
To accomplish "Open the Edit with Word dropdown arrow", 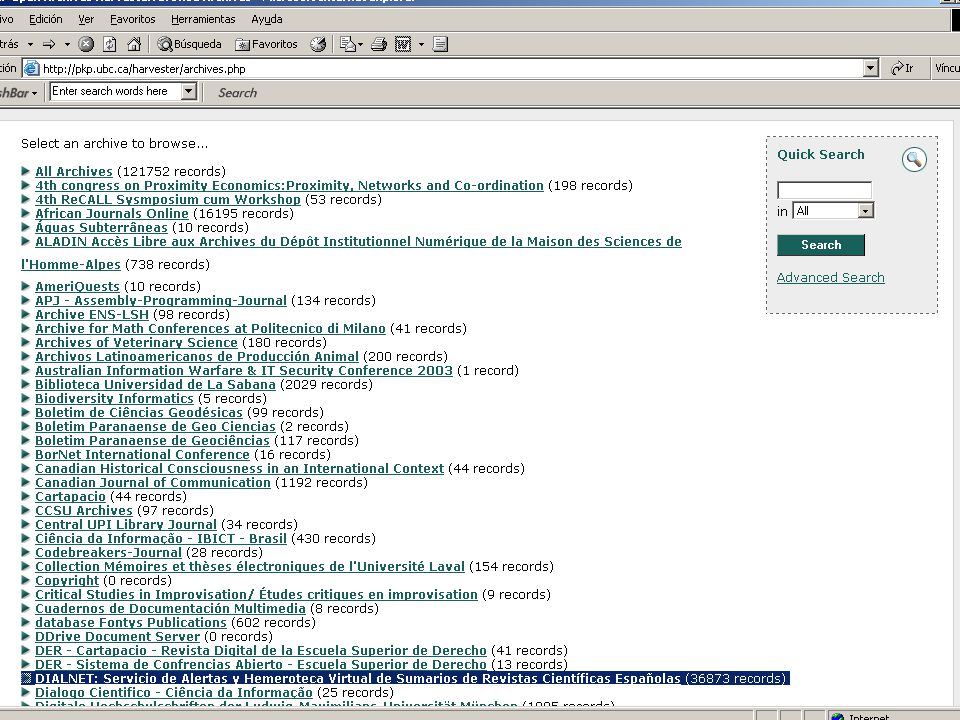I will pyautogui.click(x=421, y=44).
